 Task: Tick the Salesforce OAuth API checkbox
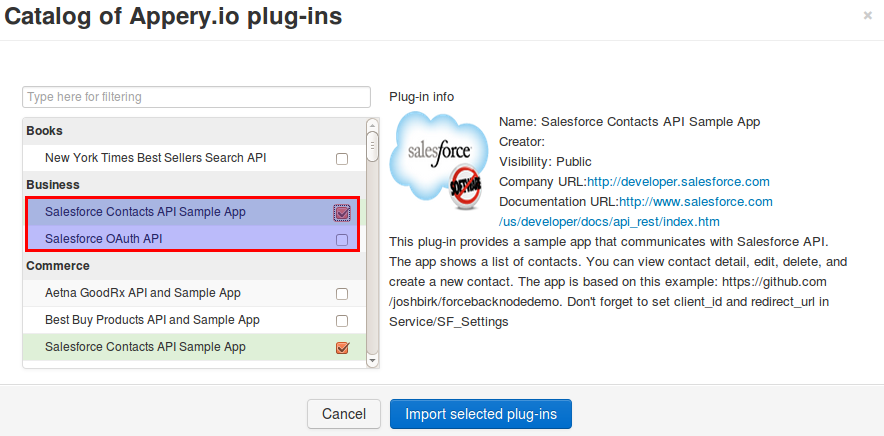click(x=342, y=240)
